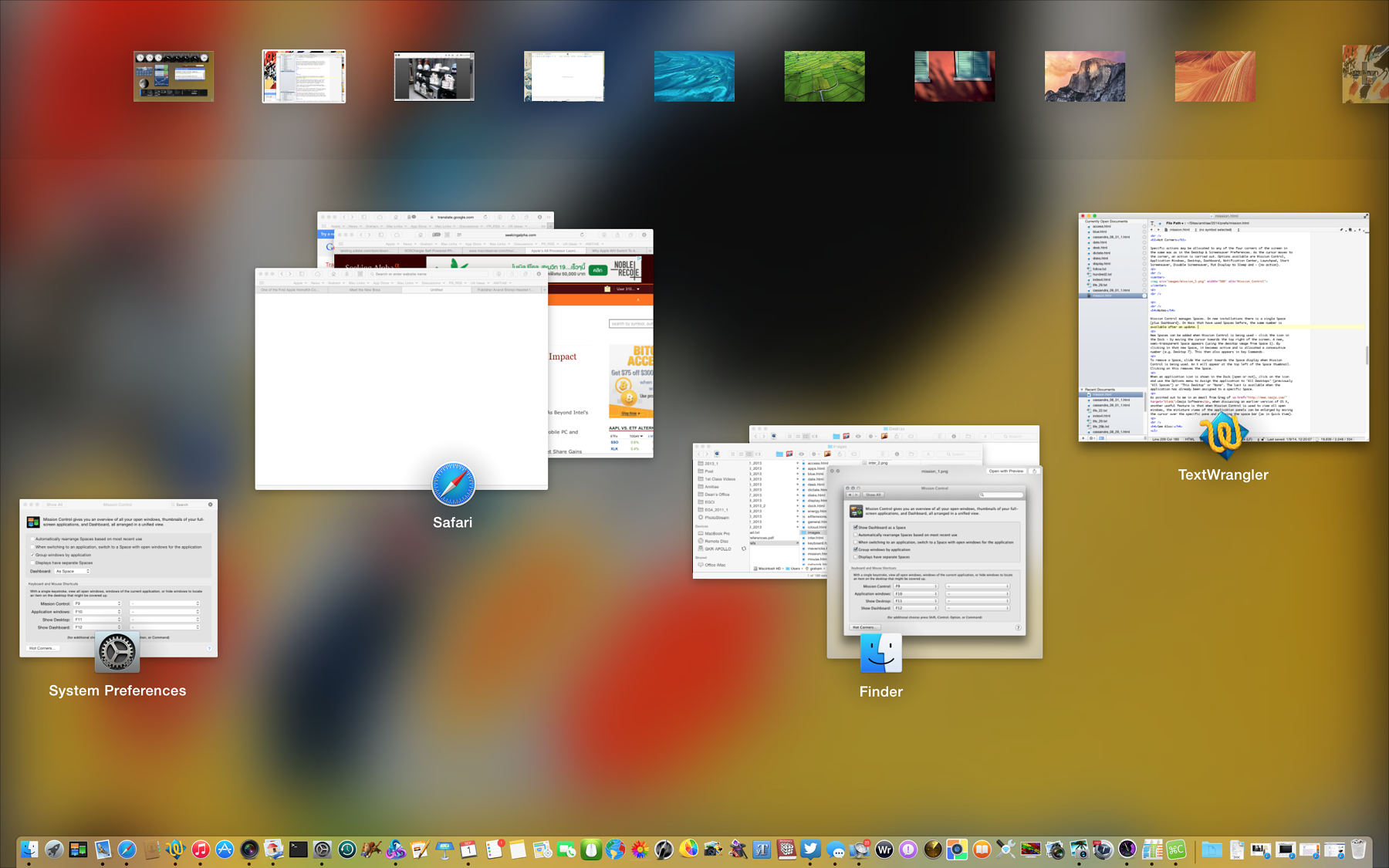
Task: Open System Preferences gear in Dock
Action: [x=323, y=849]
